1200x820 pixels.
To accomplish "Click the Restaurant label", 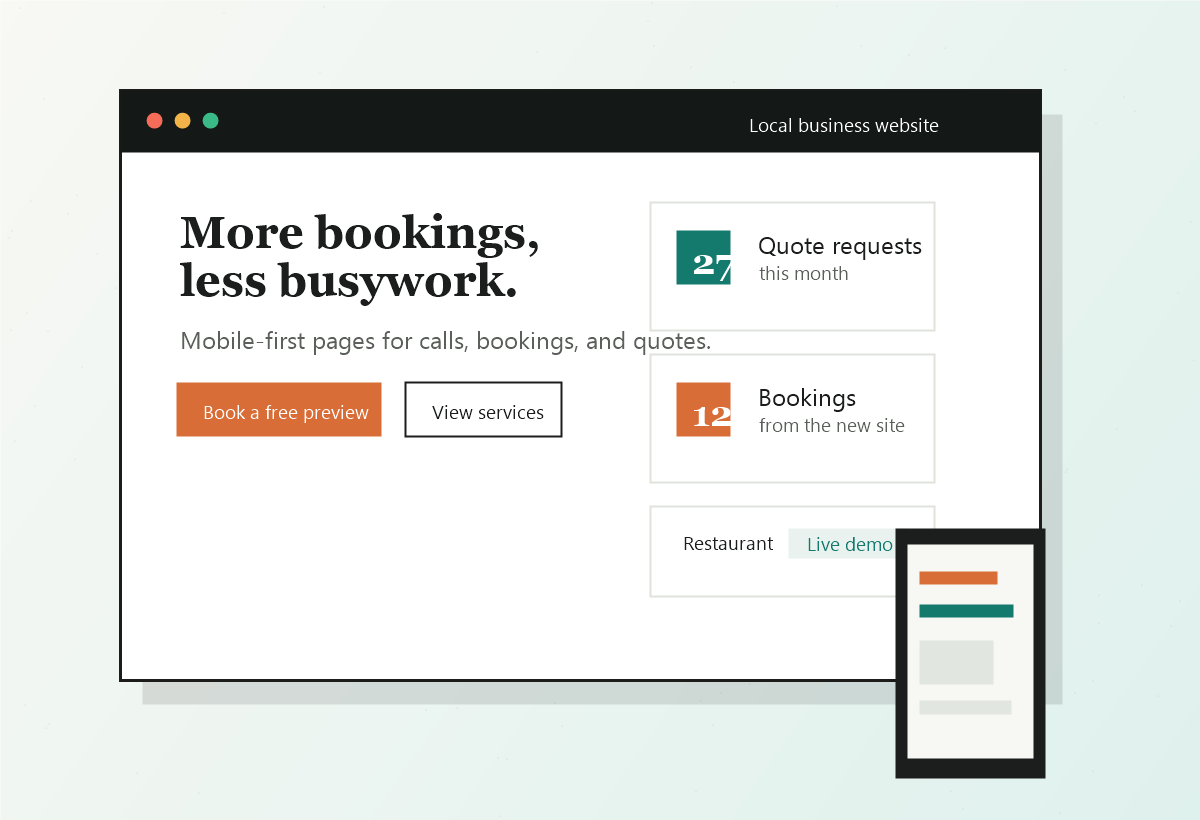I will click(x=728, y=544).
